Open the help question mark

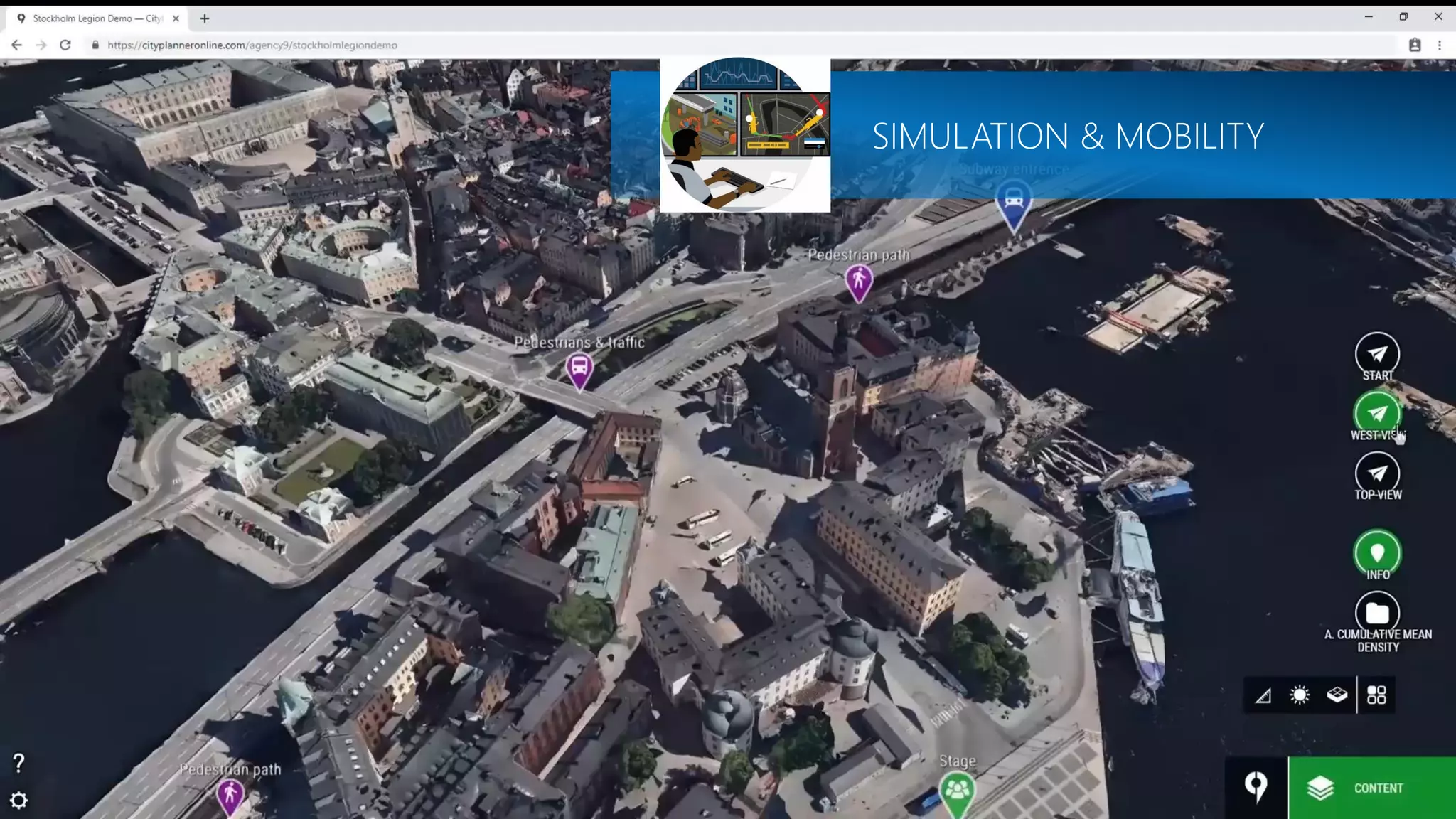pyautogui.click(x=19, y=763)
